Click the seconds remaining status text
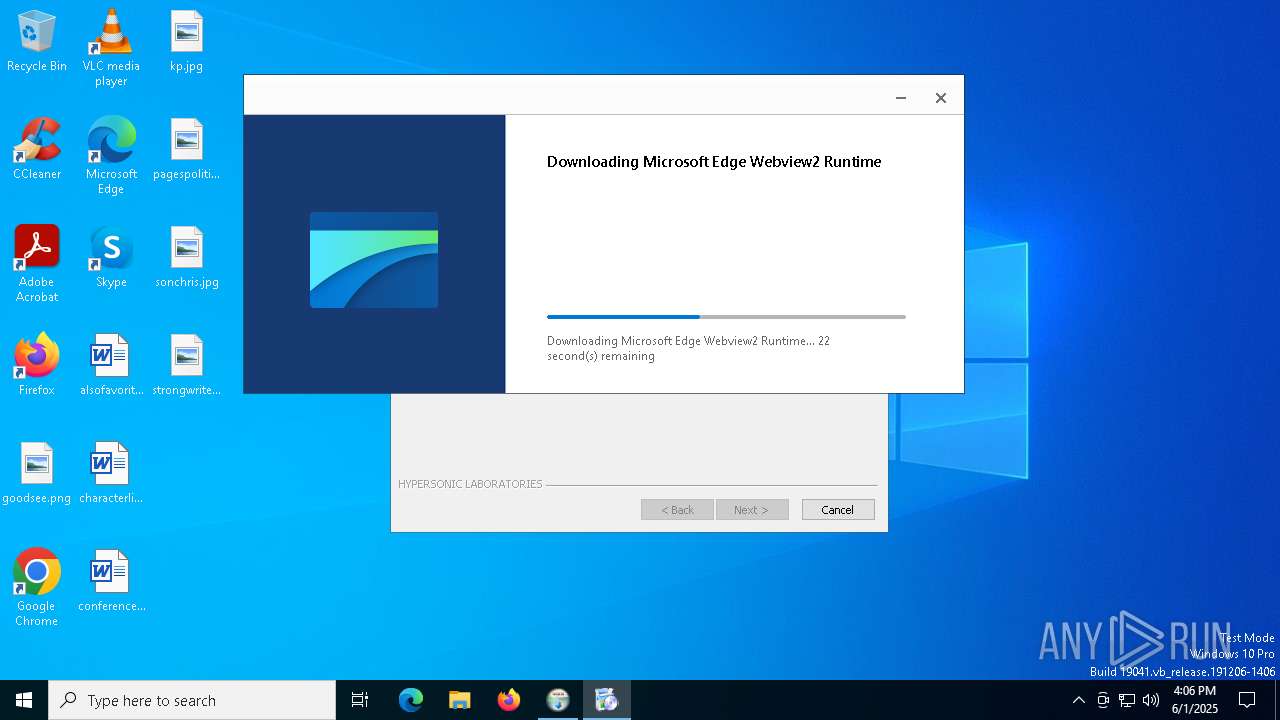Image resolution: width=1280 pixels, height=720 pixels. coord(688,348)
